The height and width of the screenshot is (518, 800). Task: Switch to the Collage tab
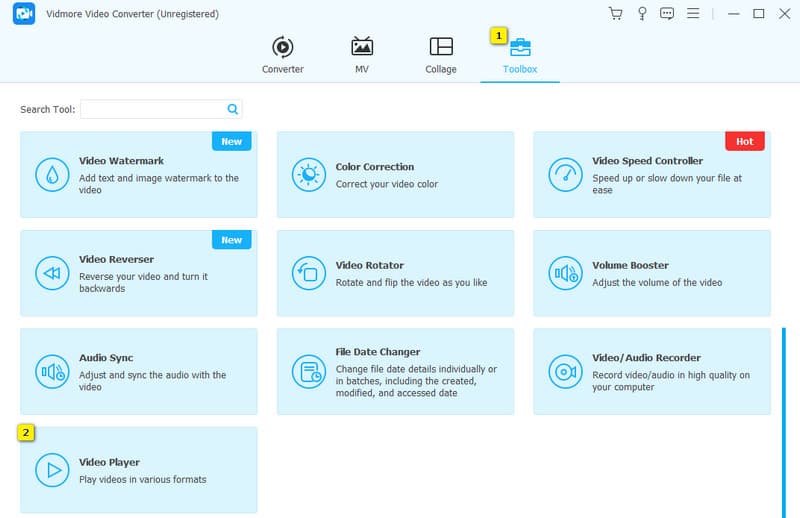pyautogui.click(x=440, y=55)
